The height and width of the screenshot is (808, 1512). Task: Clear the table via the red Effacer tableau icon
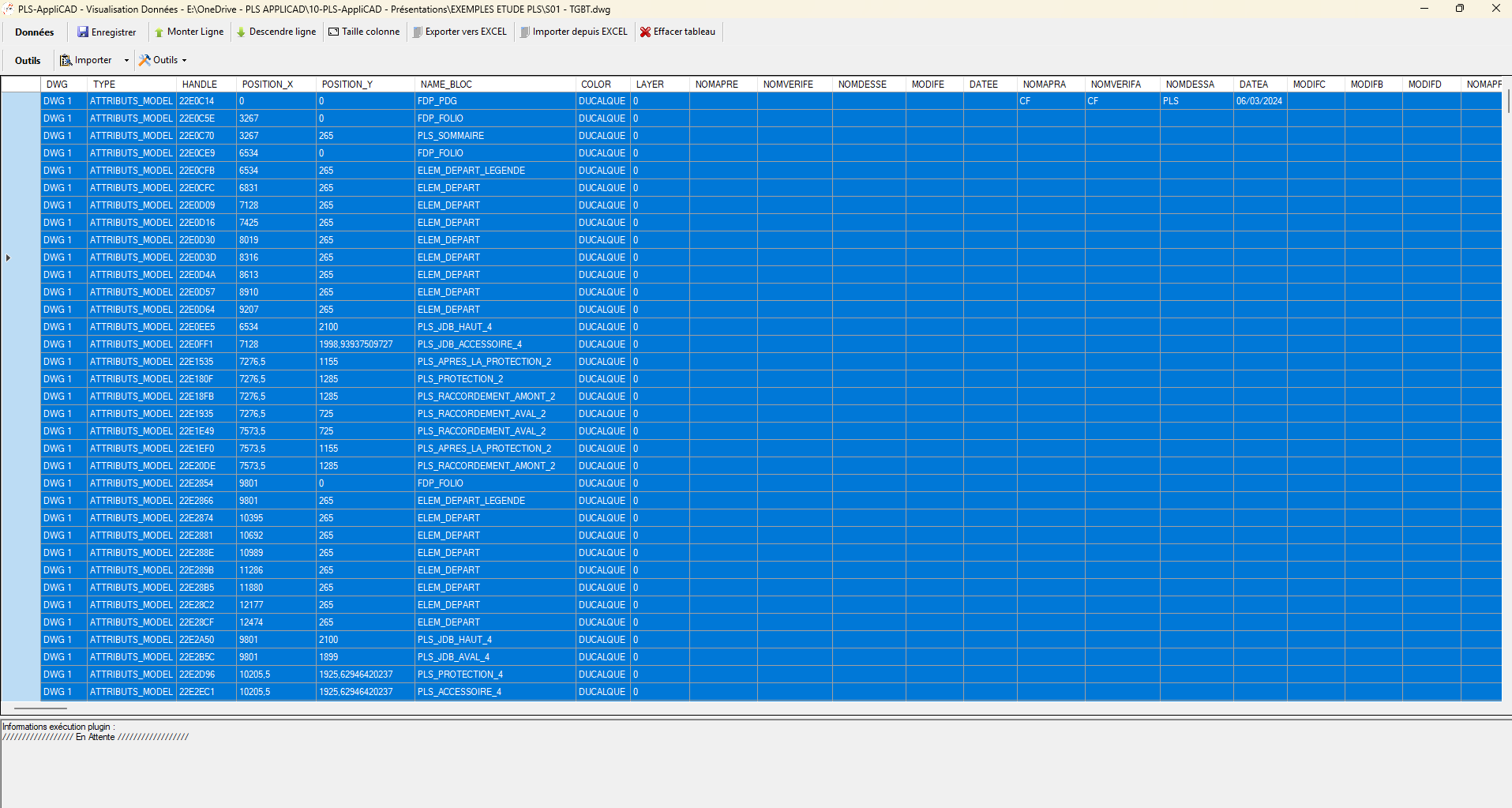pyautogui.click(x=646, y=32)
